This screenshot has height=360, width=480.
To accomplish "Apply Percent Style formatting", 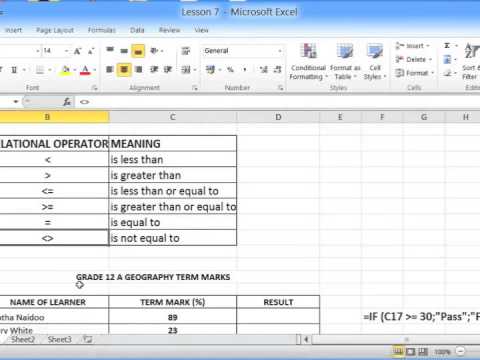I will pyautogui.click(x=230, y=69).
